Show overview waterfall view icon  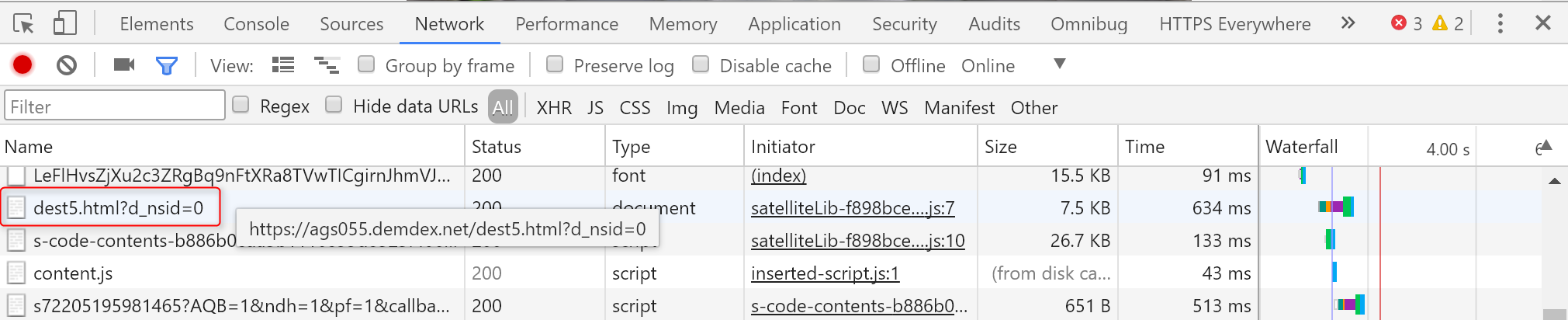click(327, 65)
